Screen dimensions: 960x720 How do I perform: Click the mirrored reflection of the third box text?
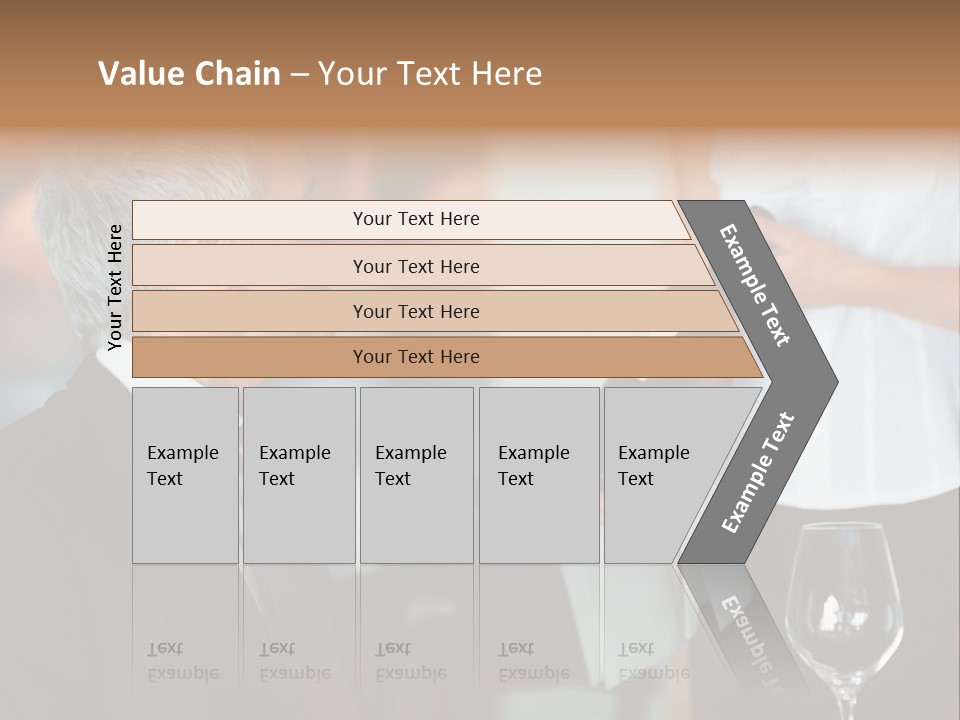click(411, 661)
